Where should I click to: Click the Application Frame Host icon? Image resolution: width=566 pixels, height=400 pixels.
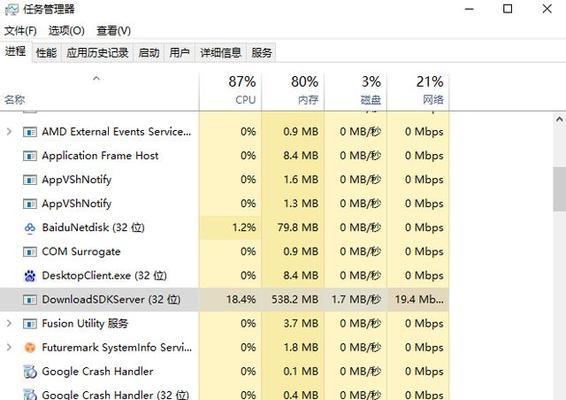pos(30,156)
